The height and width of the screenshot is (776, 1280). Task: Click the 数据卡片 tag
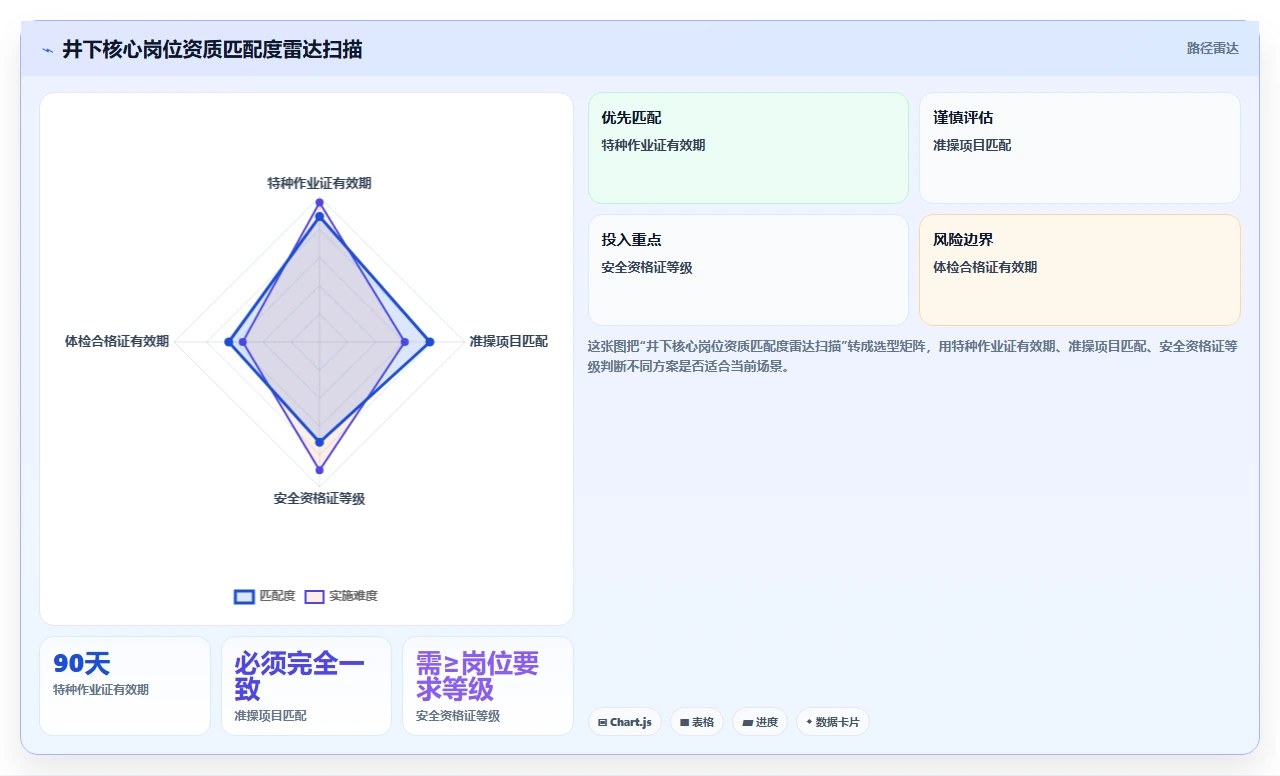pos(833,722)
